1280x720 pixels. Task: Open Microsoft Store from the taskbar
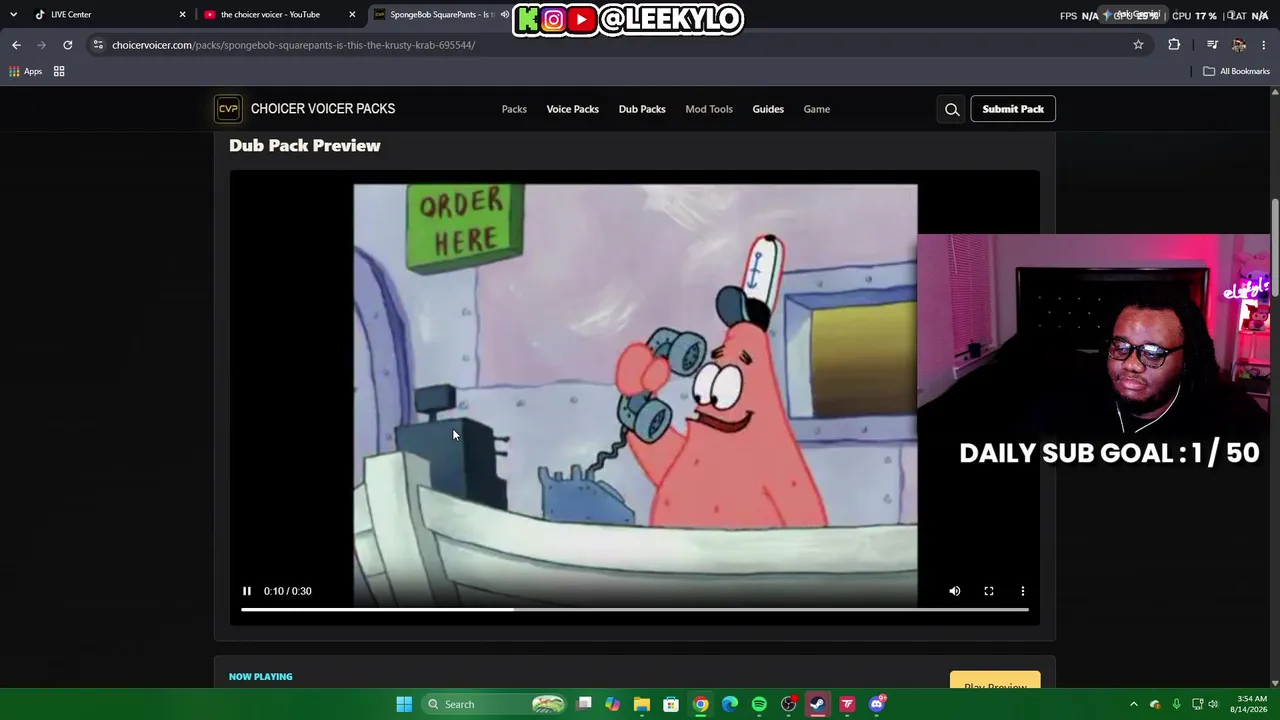671,704
